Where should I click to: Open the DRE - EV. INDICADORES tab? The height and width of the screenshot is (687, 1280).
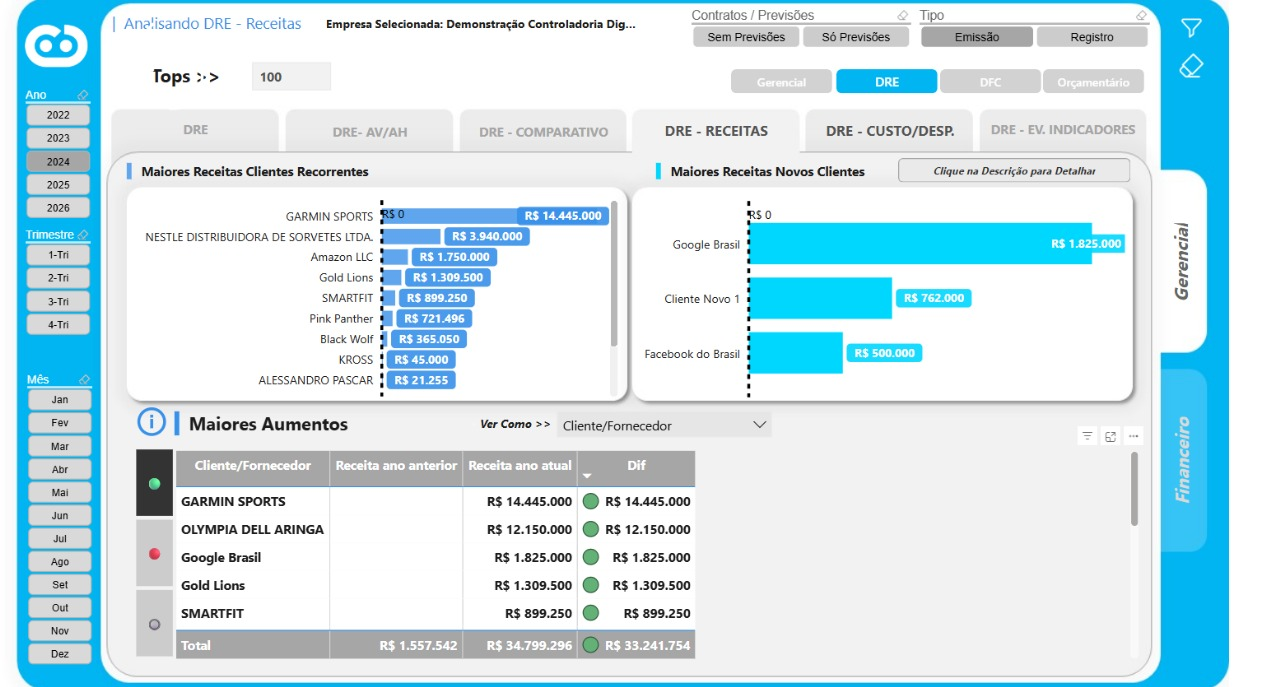(x=1062, y=130)
